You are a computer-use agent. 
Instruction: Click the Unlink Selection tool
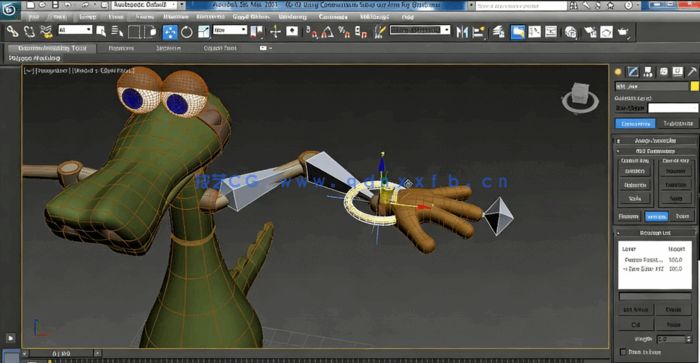coord(29,32)
